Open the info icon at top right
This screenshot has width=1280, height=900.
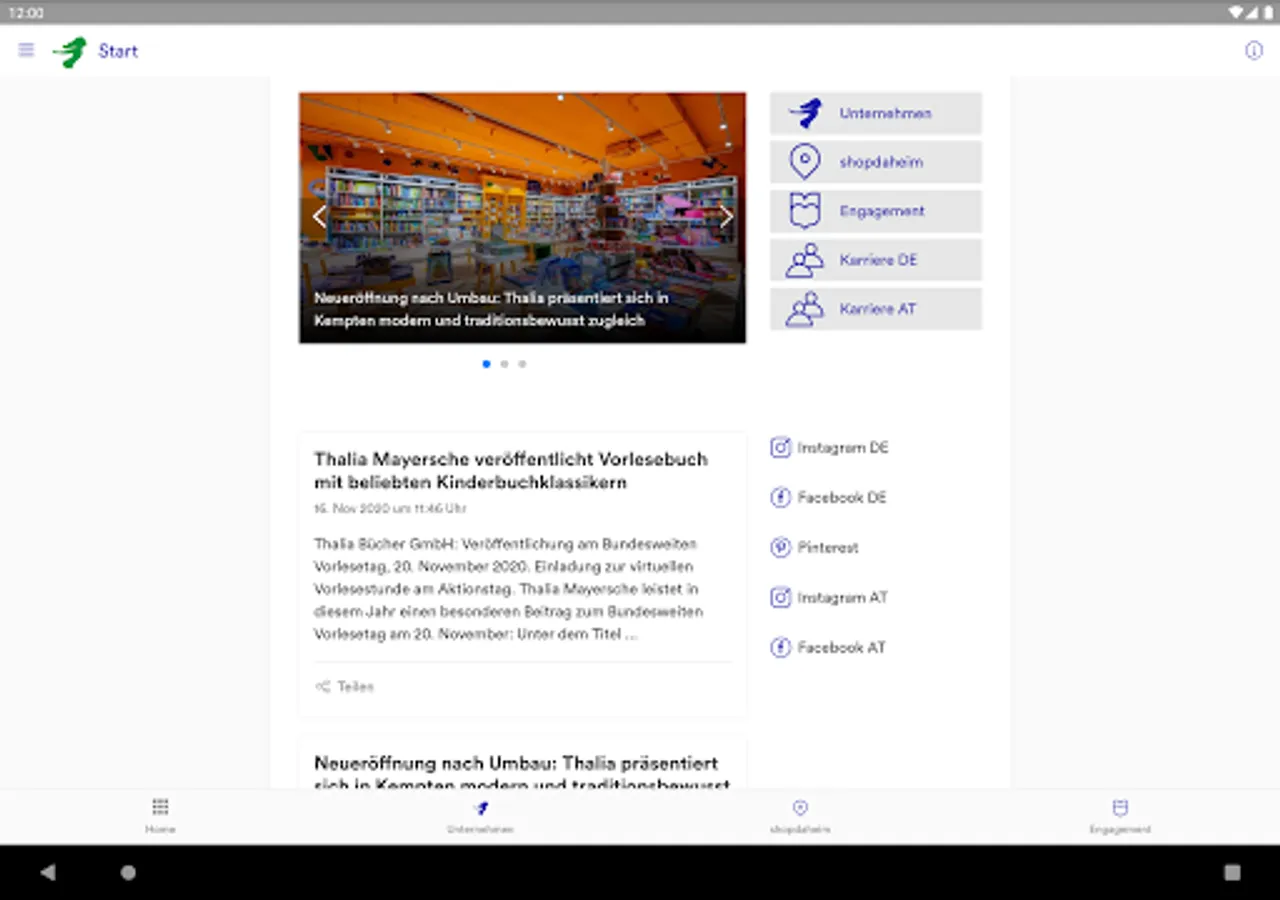tap(1253, 51)
